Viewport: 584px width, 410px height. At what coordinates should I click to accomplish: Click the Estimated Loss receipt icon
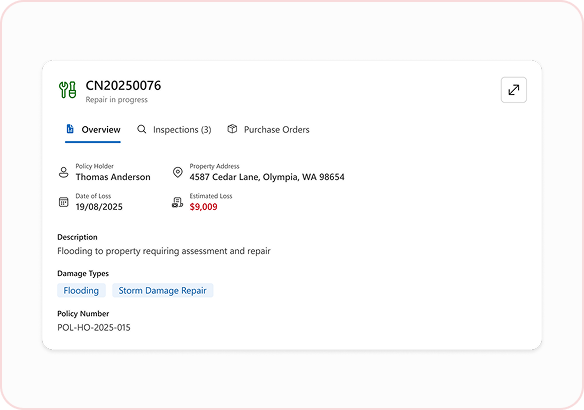pos(177,202)
